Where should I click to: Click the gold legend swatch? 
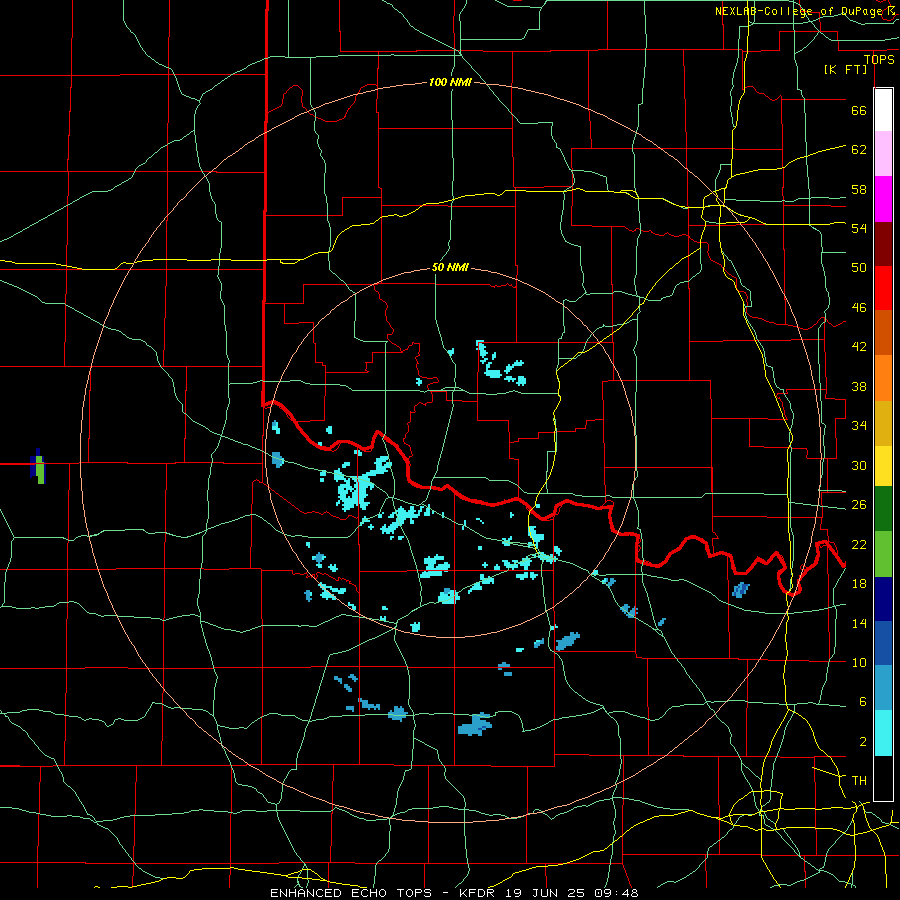tap(883, 423)
